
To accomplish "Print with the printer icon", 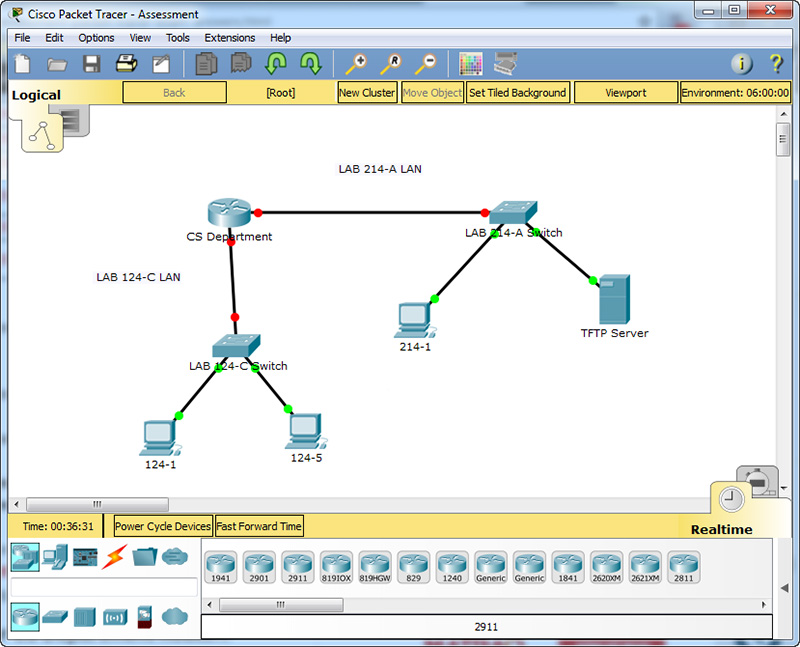I will click(126, 63).
